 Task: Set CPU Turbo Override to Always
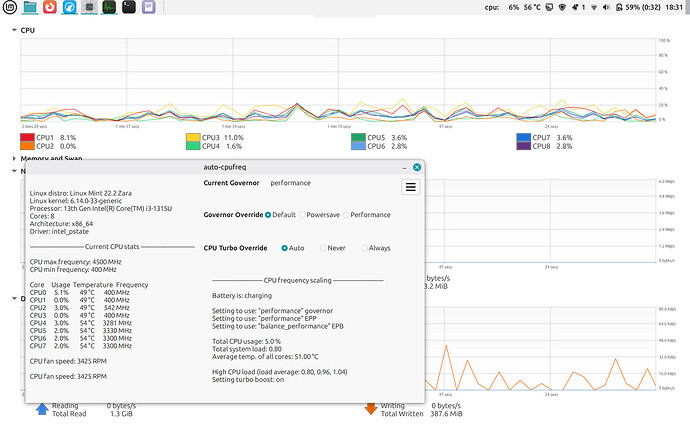pyautogui.click(x=376, y=248)
